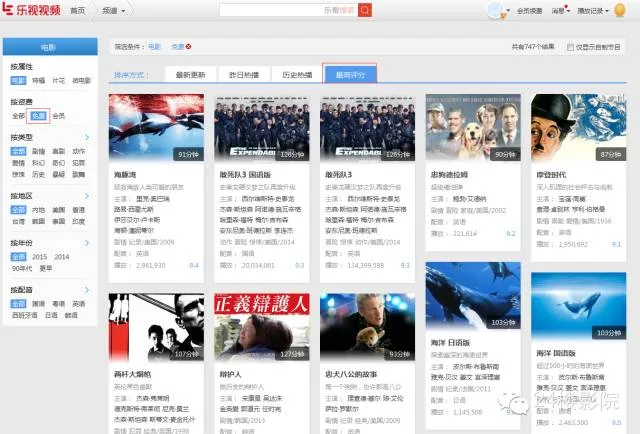Image resolution: width=640 pixels, height=434 pixels.
Task: Open the 播放记录 dropdown
Action: coord(593,11)
